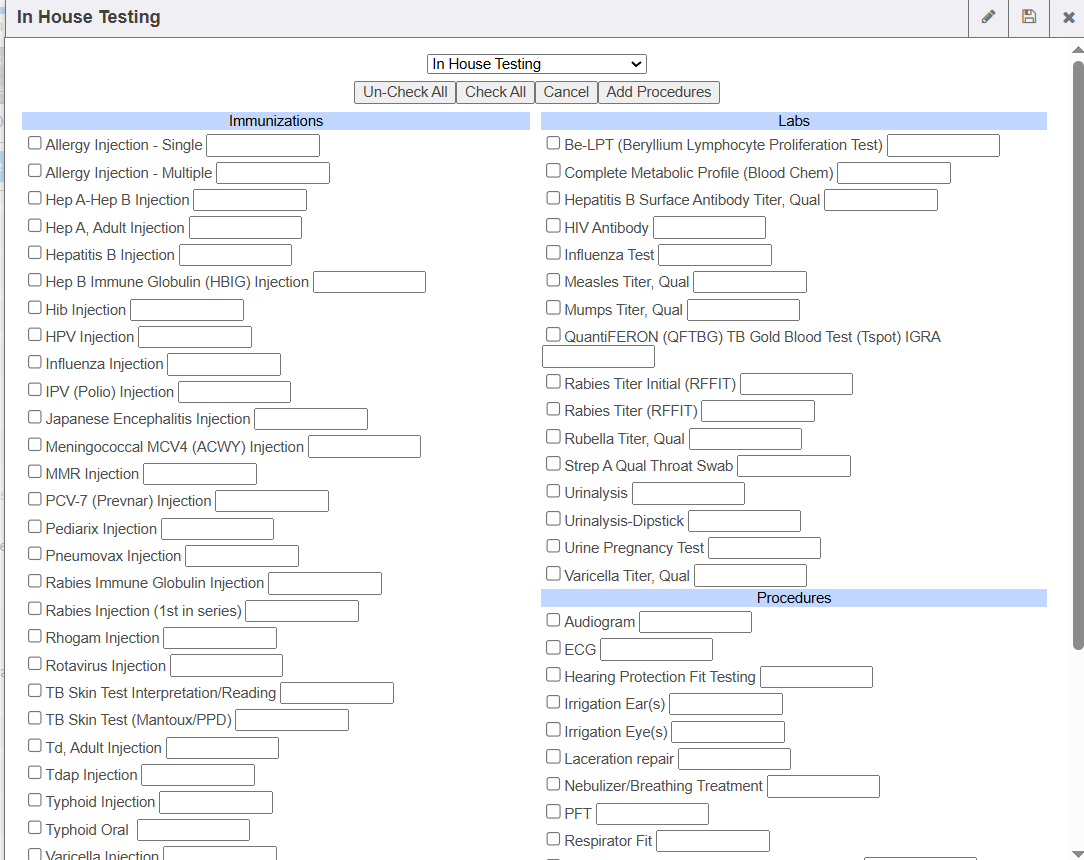The width and height of the screenshot is (1084, 860).
Task: Enable the Influenza Injection checkbox
Action: point(35,363)
